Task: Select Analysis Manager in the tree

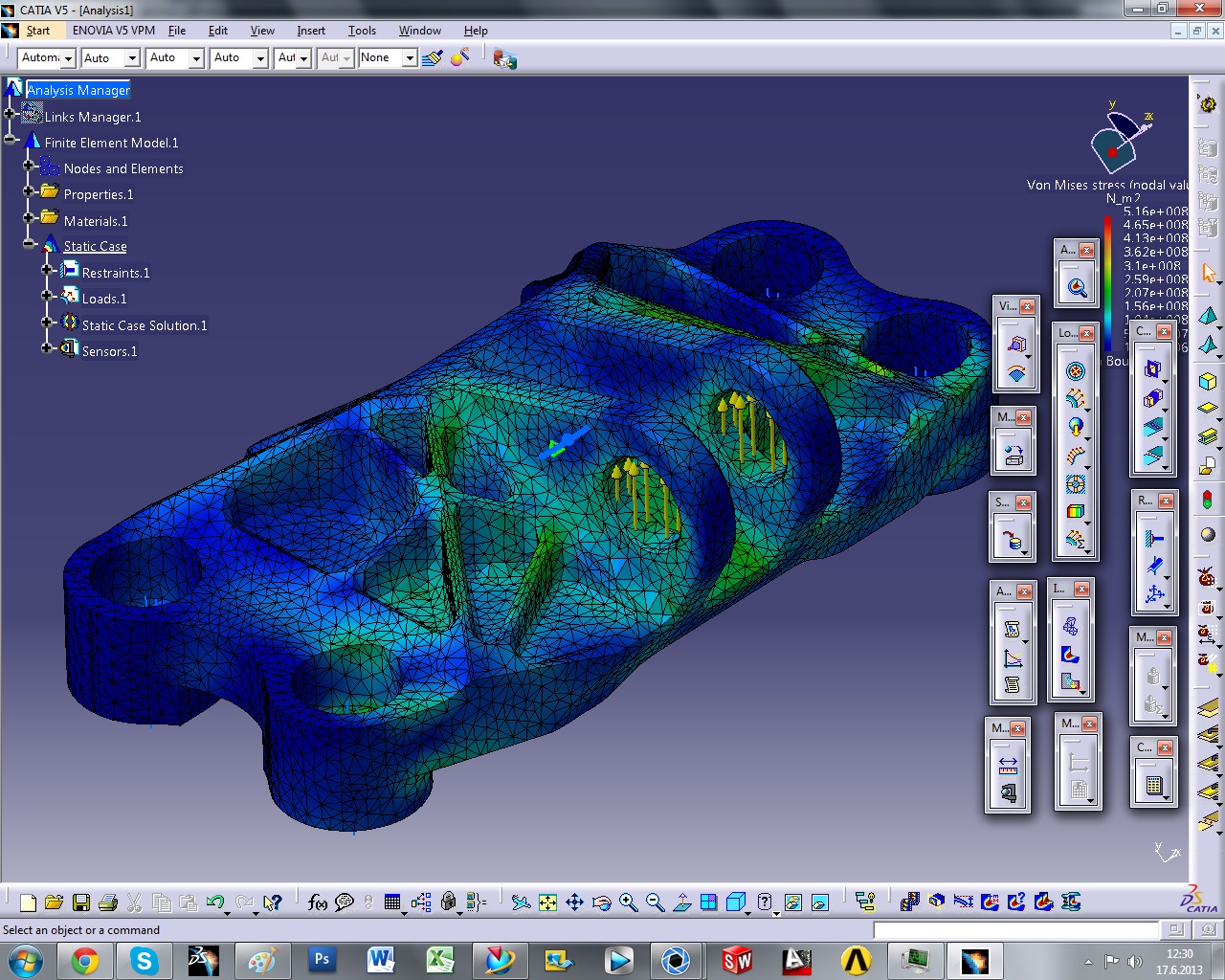Action: 78,90
